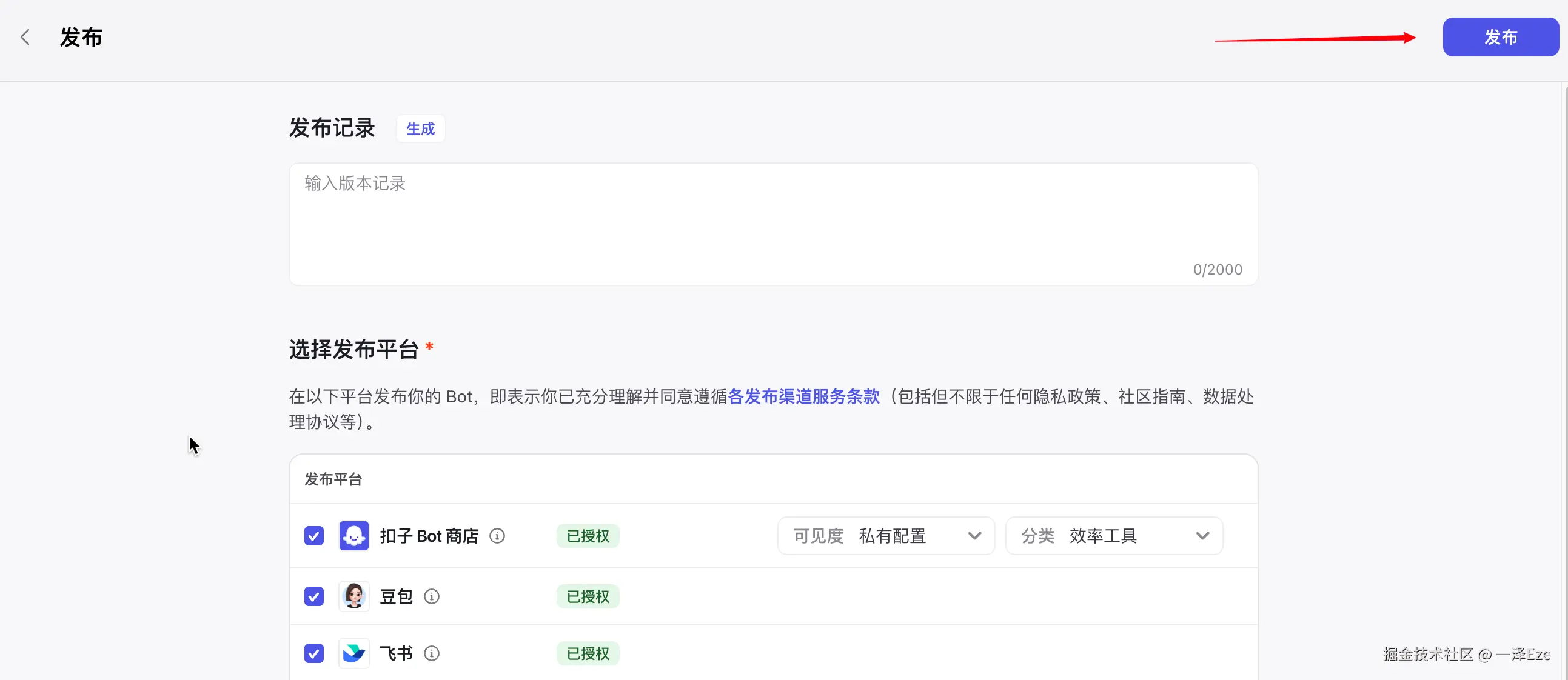Click 已授权 badge in 豆包 row
1568x680 pixels.
(588, 596)
